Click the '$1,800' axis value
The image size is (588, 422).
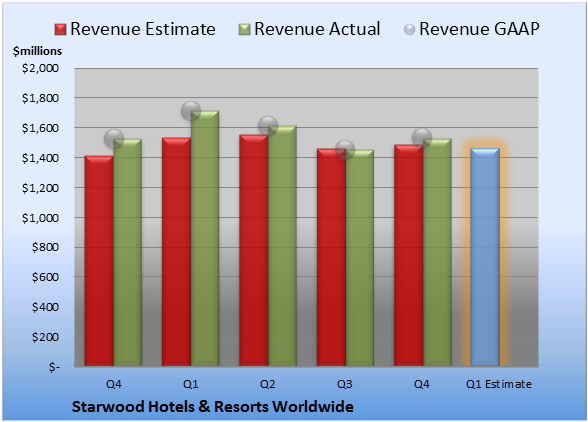coord(40,98)
